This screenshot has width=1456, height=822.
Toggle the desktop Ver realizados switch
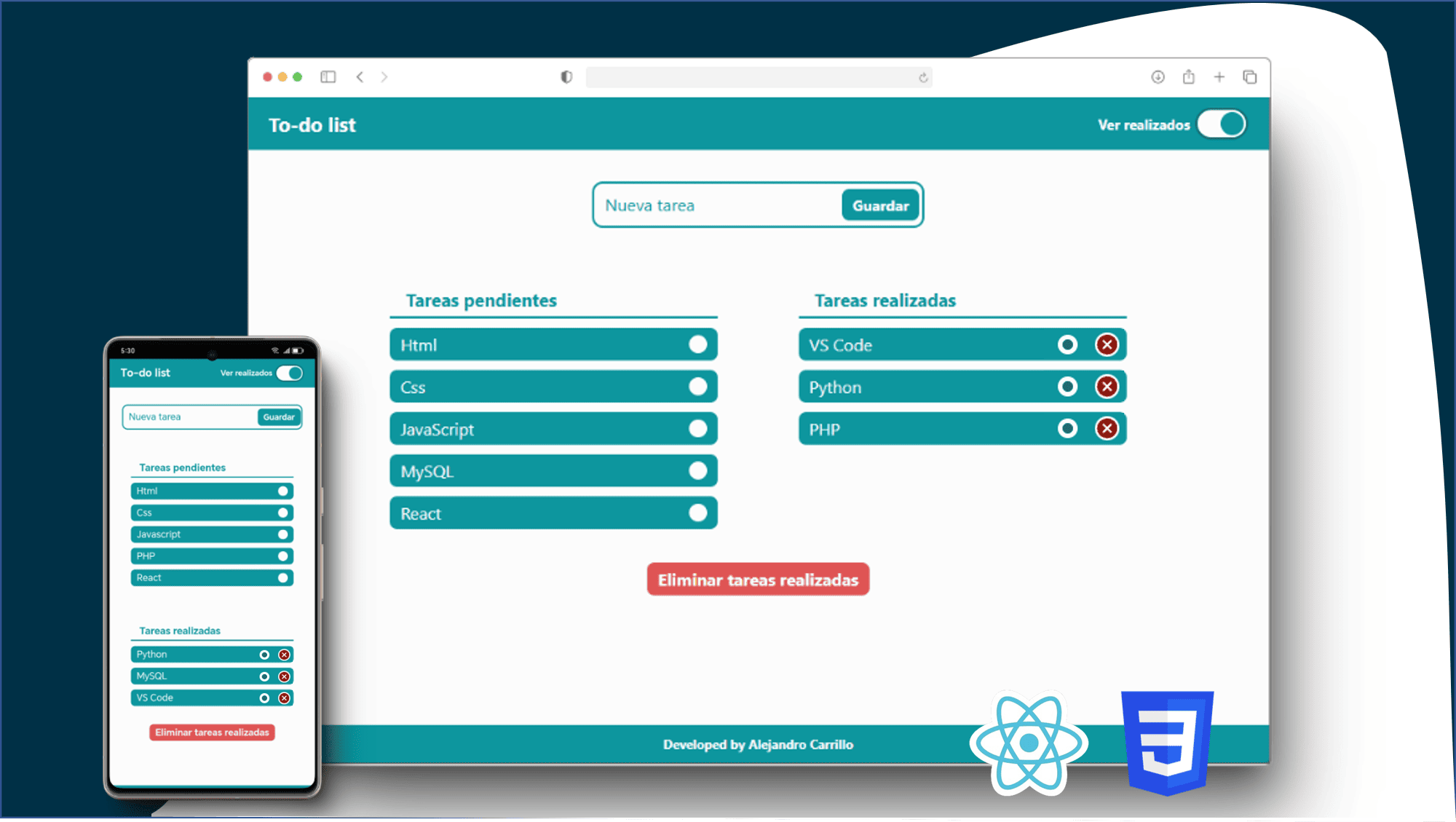pos(1222,124)
